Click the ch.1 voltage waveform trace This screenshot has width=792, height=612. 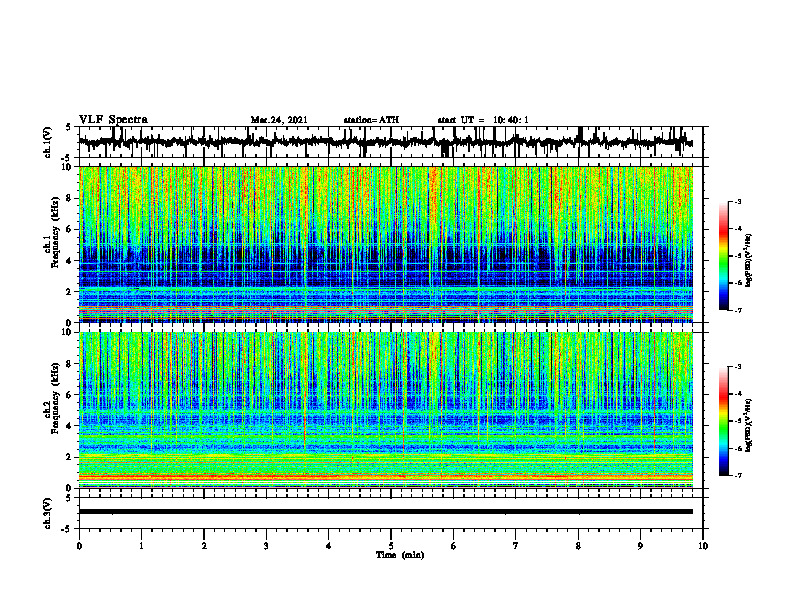[386, 142]
